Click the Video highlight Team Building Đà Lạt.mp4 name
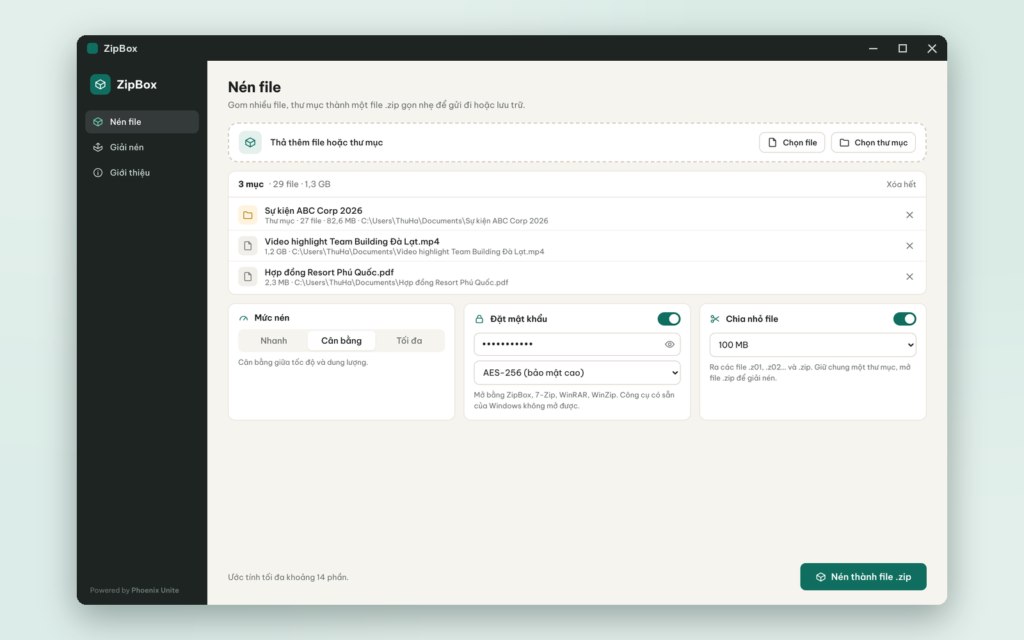The image size is (1024, 640). click(352, 242)
